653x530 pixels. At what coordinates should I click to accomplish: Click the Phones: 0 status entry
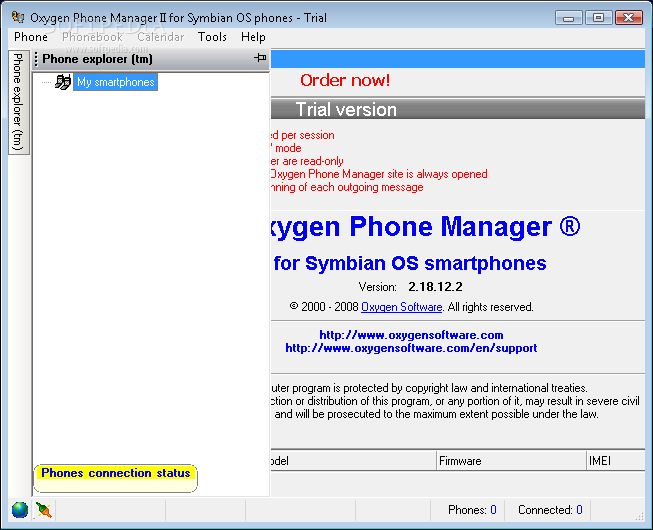click(x=472, y=510)
